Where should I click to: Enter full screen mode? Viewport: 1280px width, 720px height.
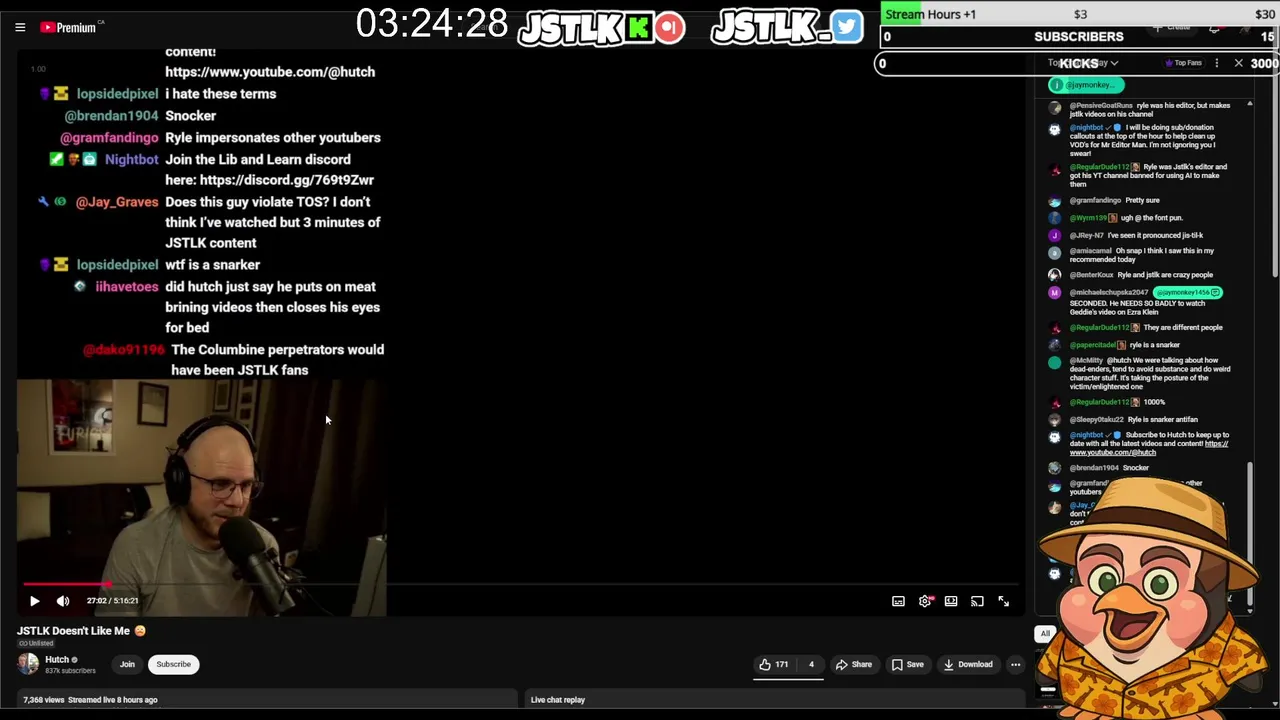click(1003, 601)
